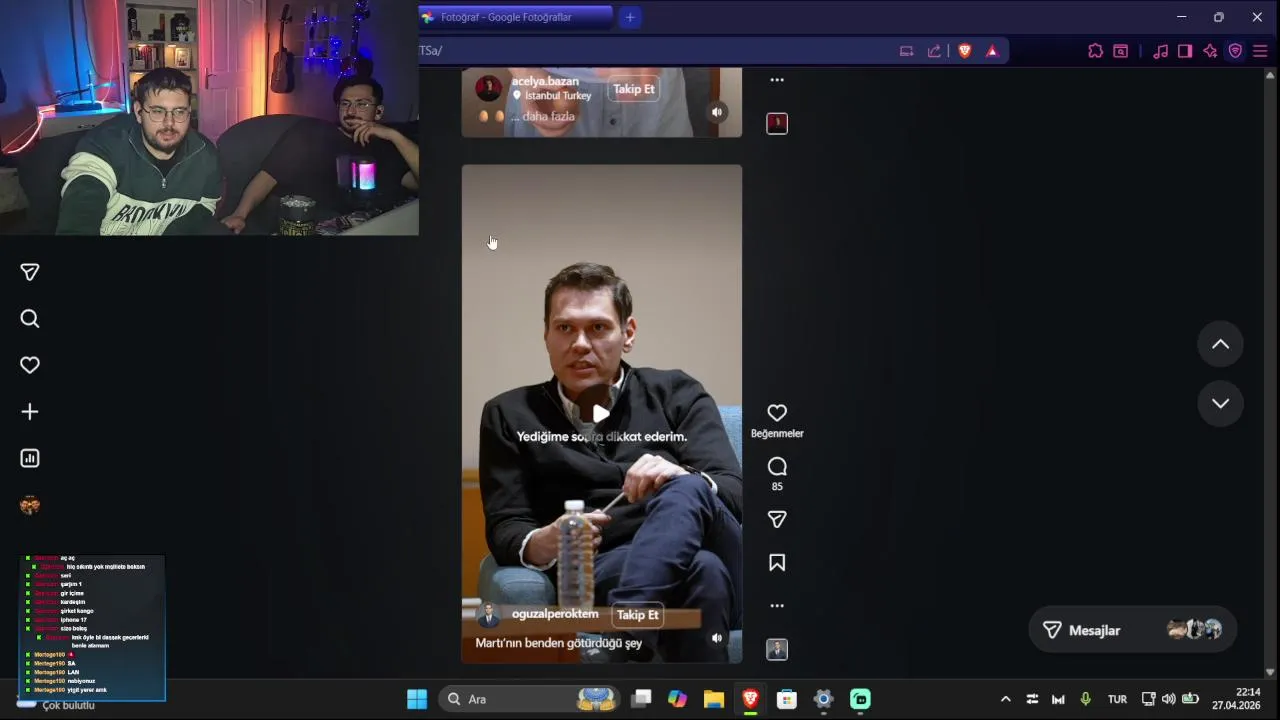Open more options below the bookmark icon
This screenshot has width=1280, height=720.
[x=777, y=606]
